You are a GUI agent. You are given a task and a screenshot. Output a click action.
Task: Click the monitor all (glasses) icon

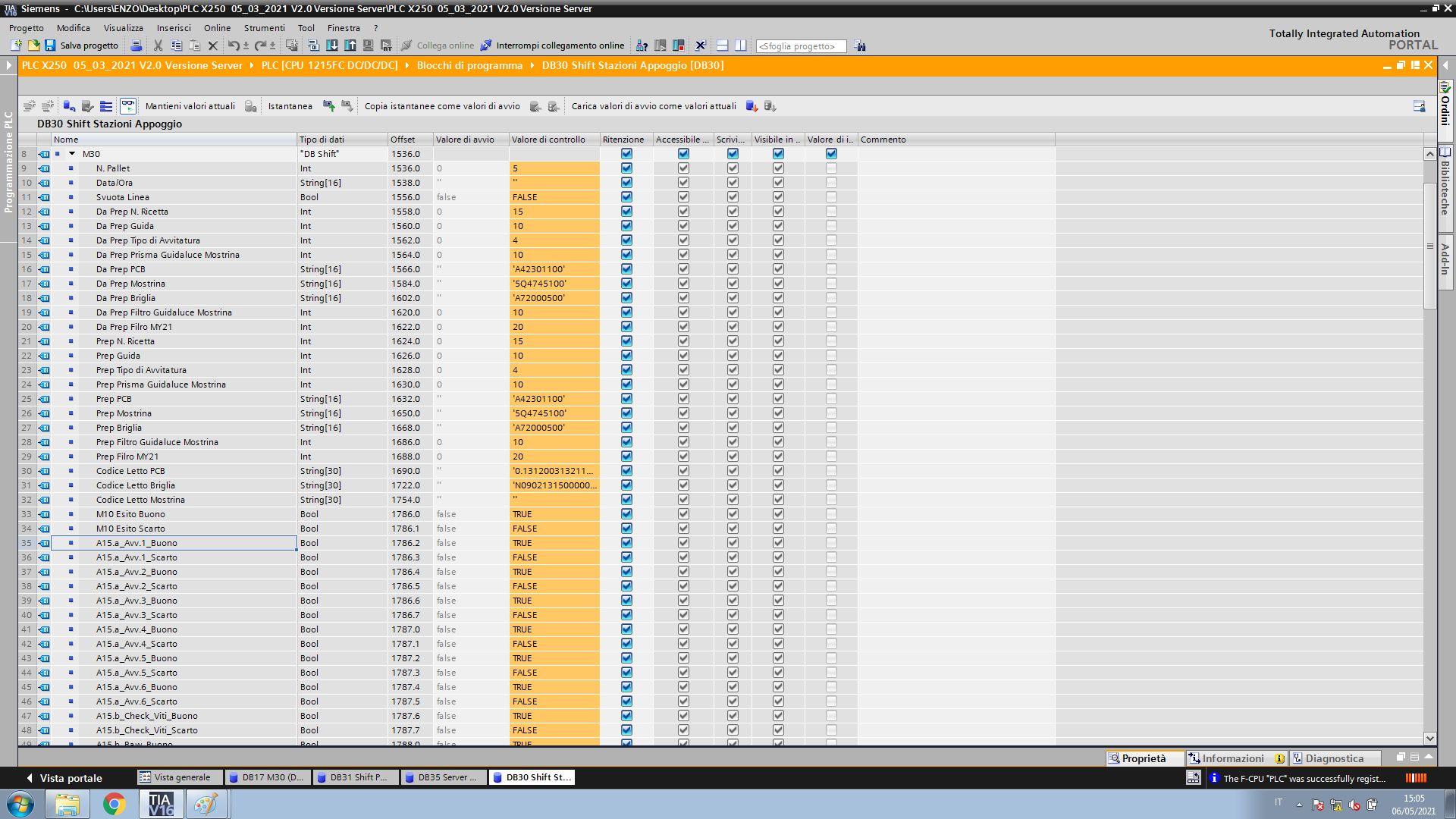(128, 106)
